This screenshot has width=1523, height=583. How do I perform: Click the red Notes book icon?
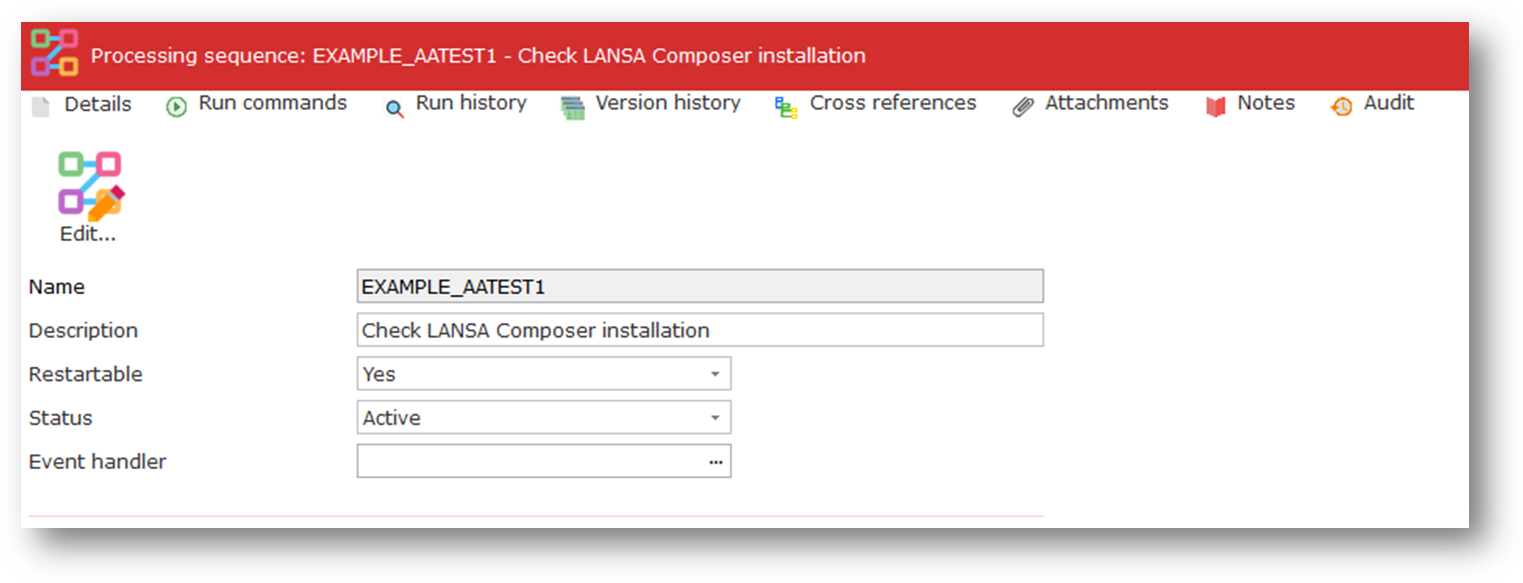point(1216,107)
